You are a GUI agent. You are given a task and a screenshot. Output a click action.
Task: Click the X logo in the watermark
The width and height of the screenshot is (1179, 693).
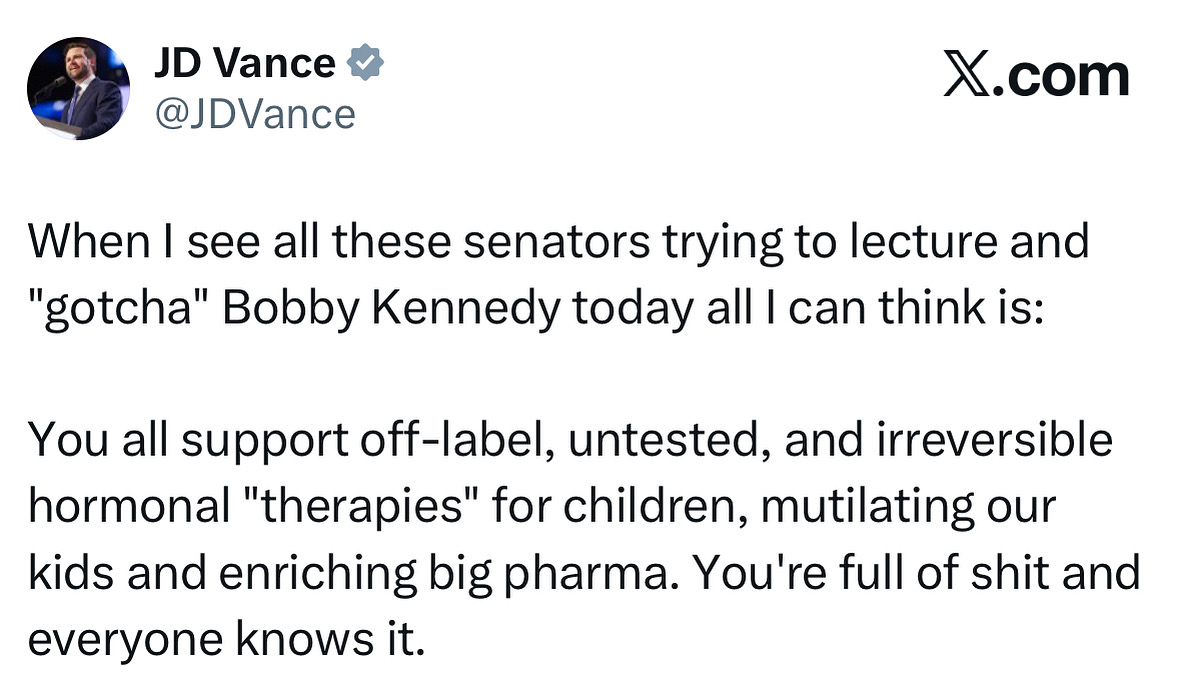point(966,74)
